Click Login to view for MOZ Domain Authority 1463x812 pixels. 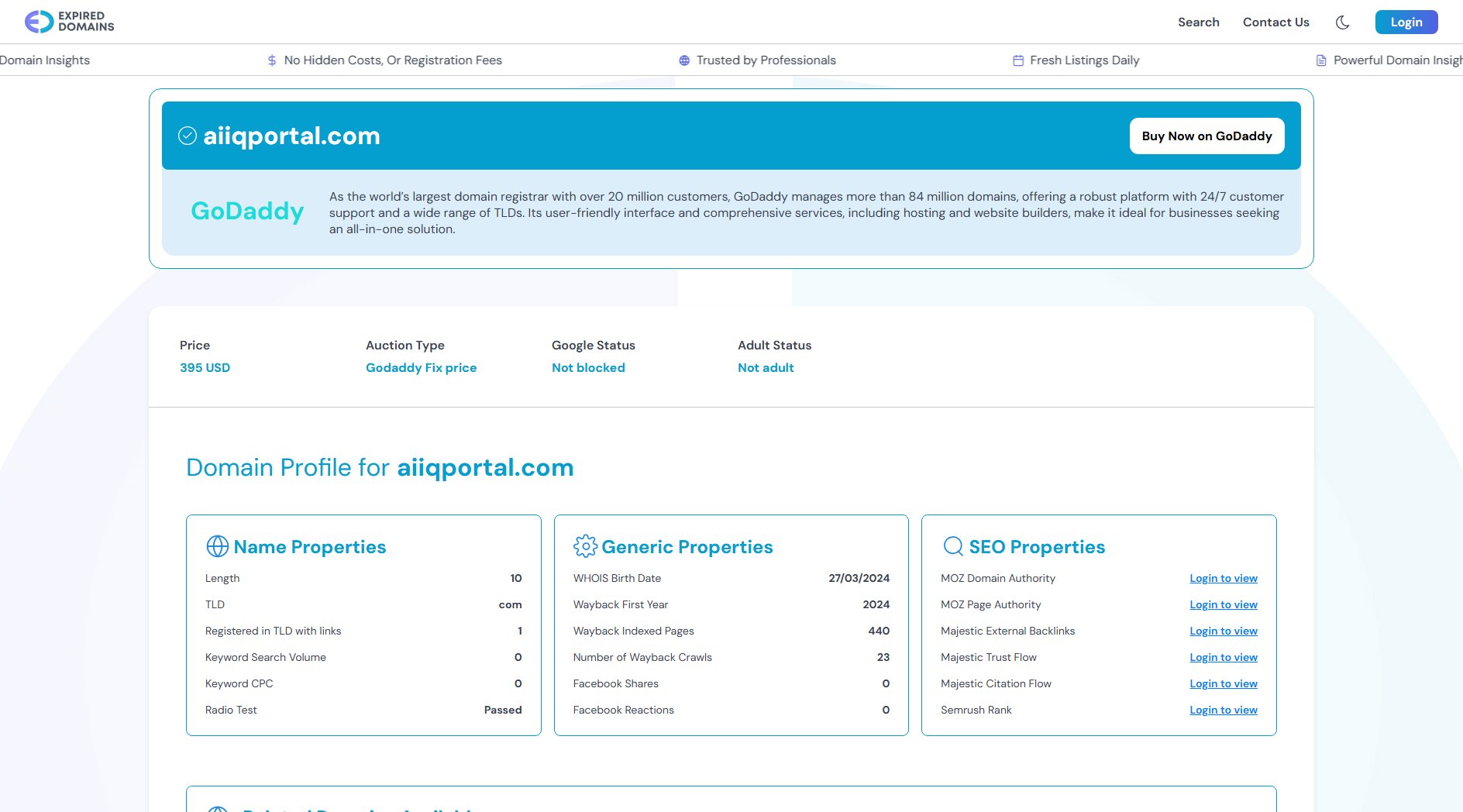point(1223,579)
